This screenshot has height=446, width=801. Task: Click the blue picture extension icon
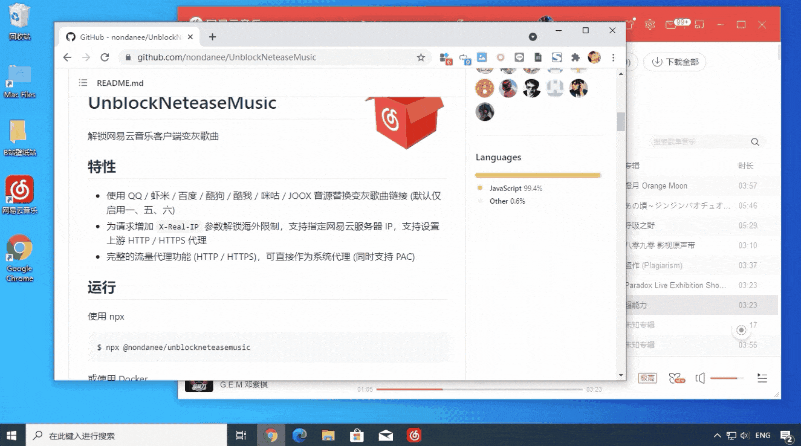tap(482, 57)
